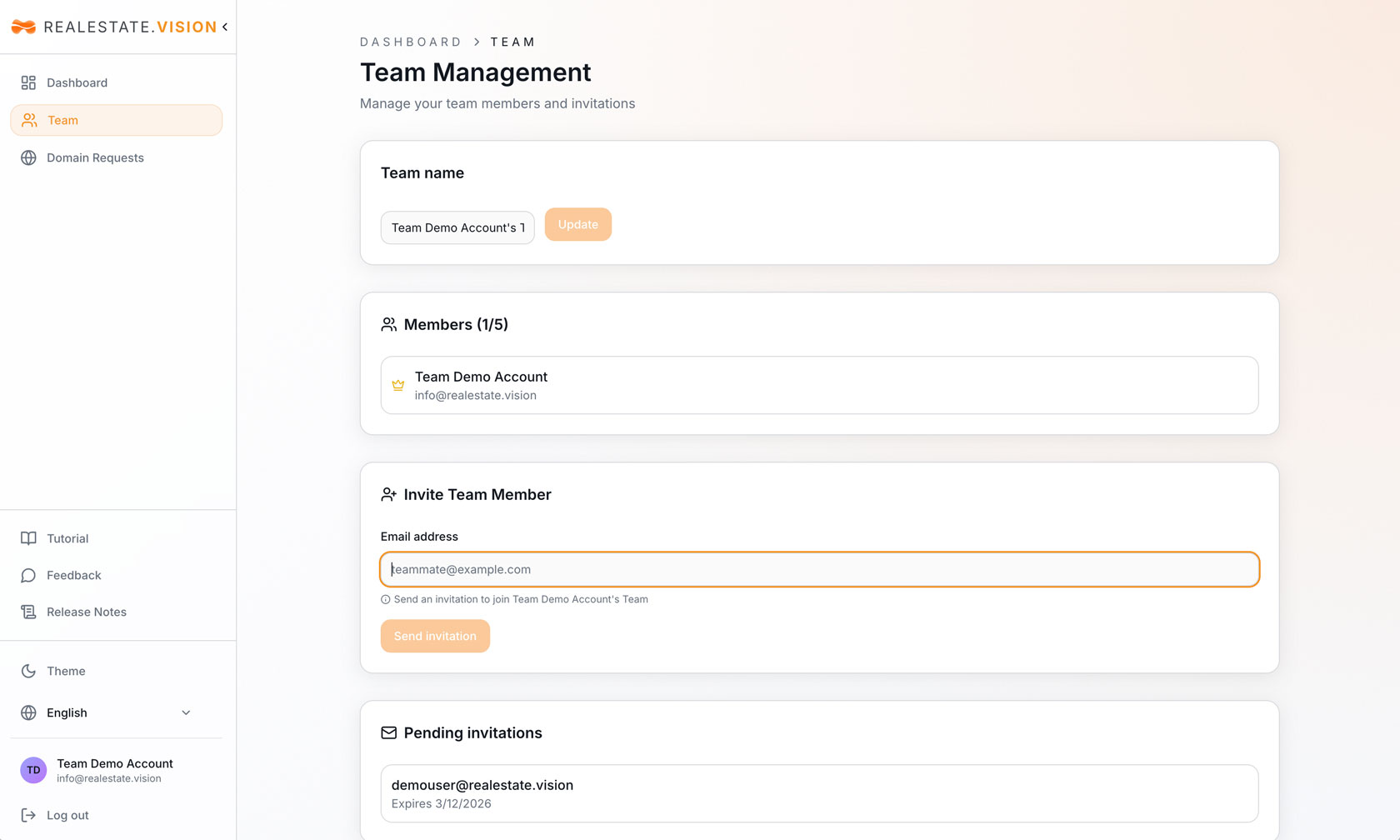Select Team in the breadcrumb trail
Image resolution: width=1400 pixels, height=840 pixels.
click(x=513, y=42)
